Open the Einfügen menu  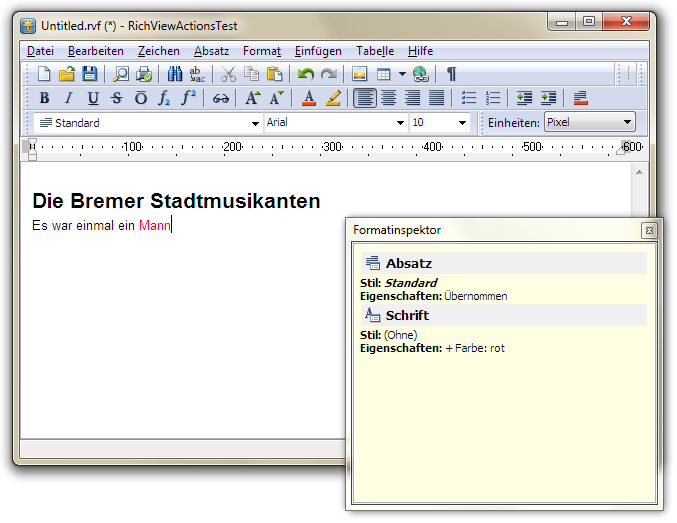pyautogui.click(x=318, y=51)
